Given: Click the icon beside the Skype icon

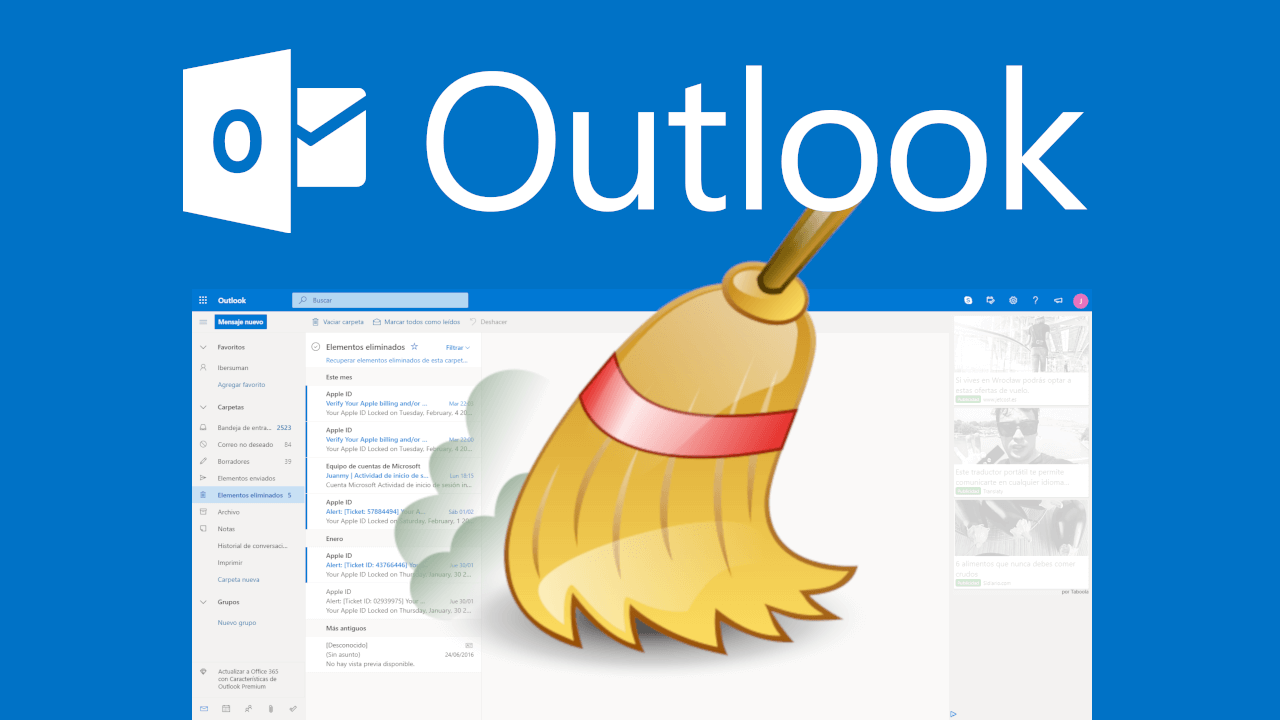Looking at the screenshot, I should click(x=990, y=300).
